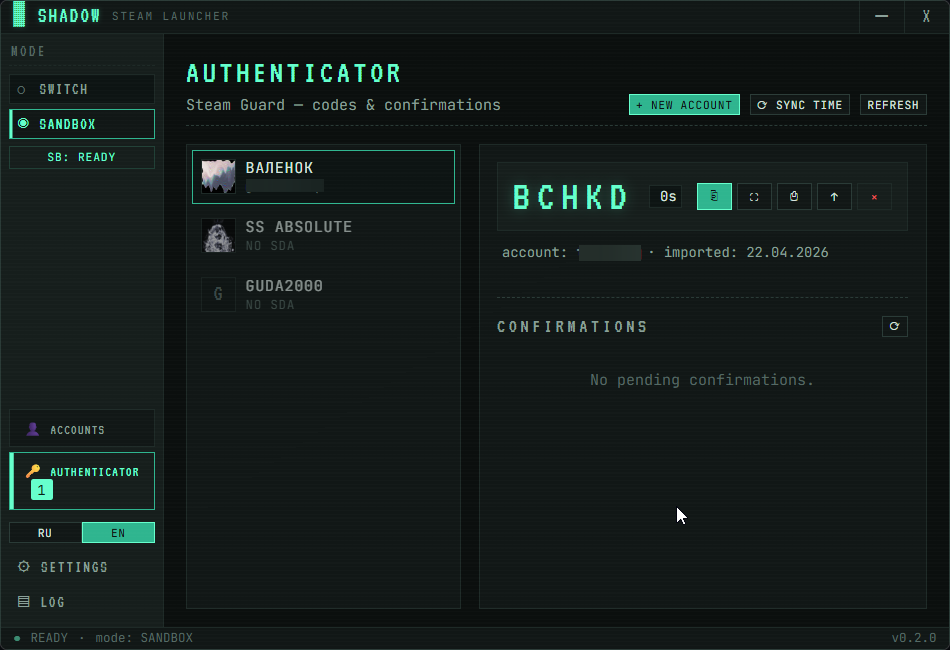The width and height of the screenshot is (950, 650).
Task: Click the ВАЛЕНОК account avatar
Action: 218,176
